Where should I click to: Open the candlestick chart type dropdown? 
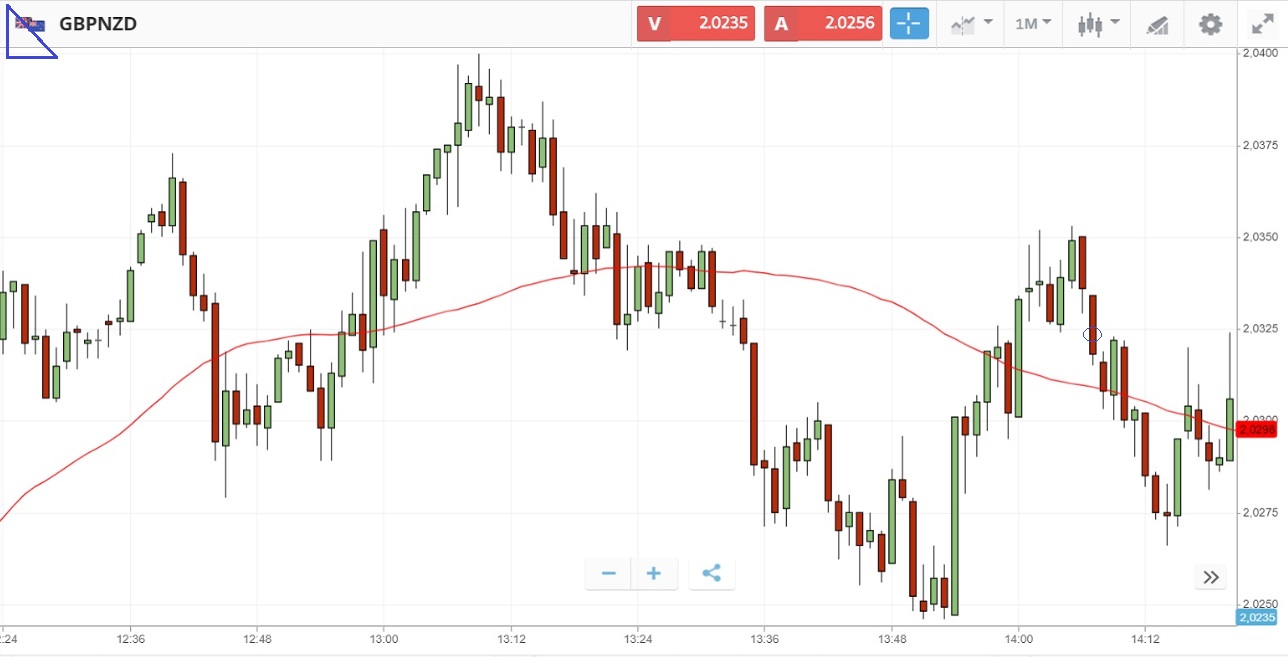click(x=1098, y=23)
